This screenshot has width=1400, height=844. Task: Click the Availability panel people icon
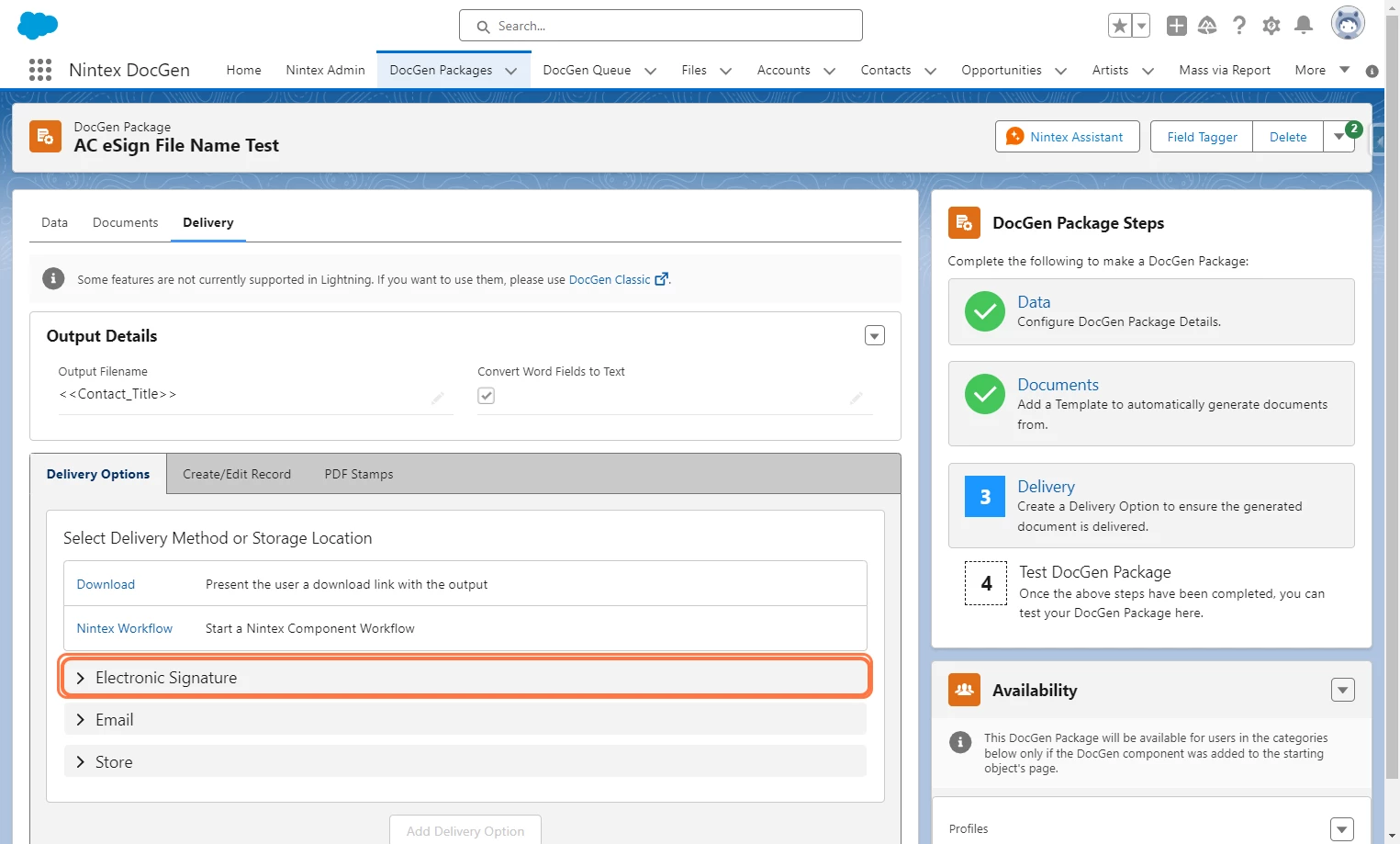pos(964,690)
